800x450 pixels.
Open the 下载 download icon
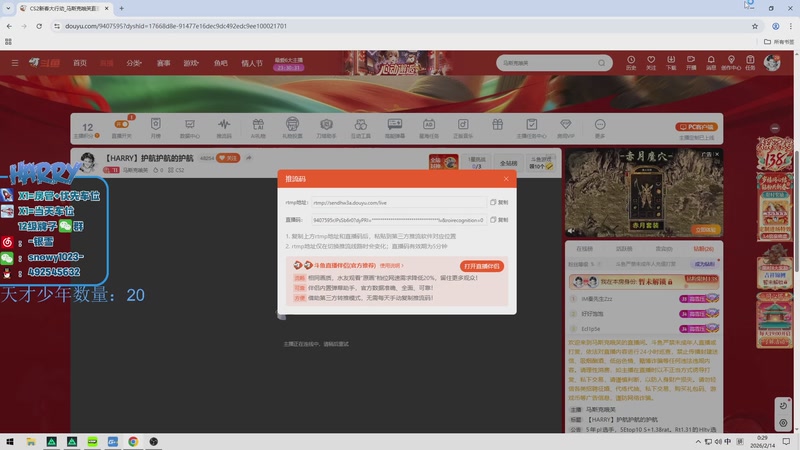(671, 62)
